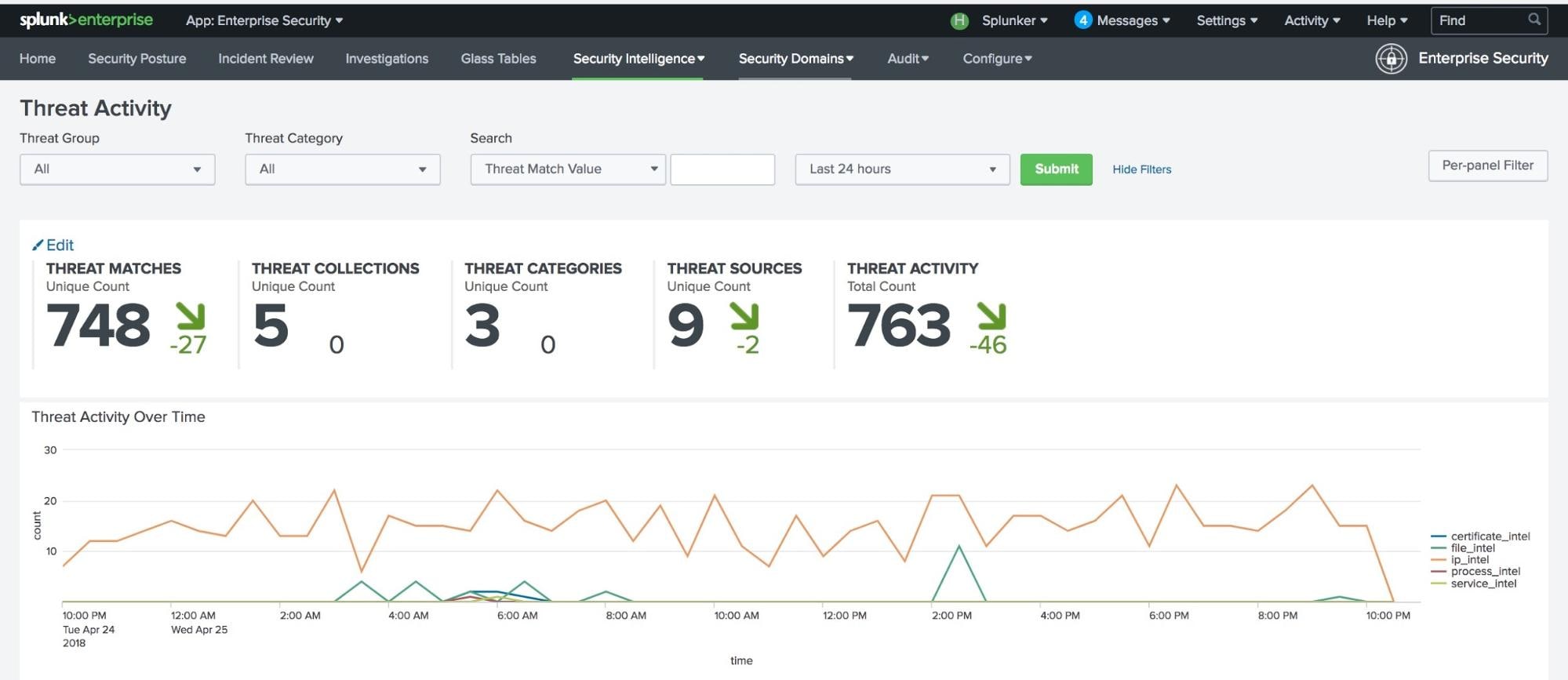Click the file_intel legend label
This screenshot has height=680, width=1568.
click(1472, 548)
